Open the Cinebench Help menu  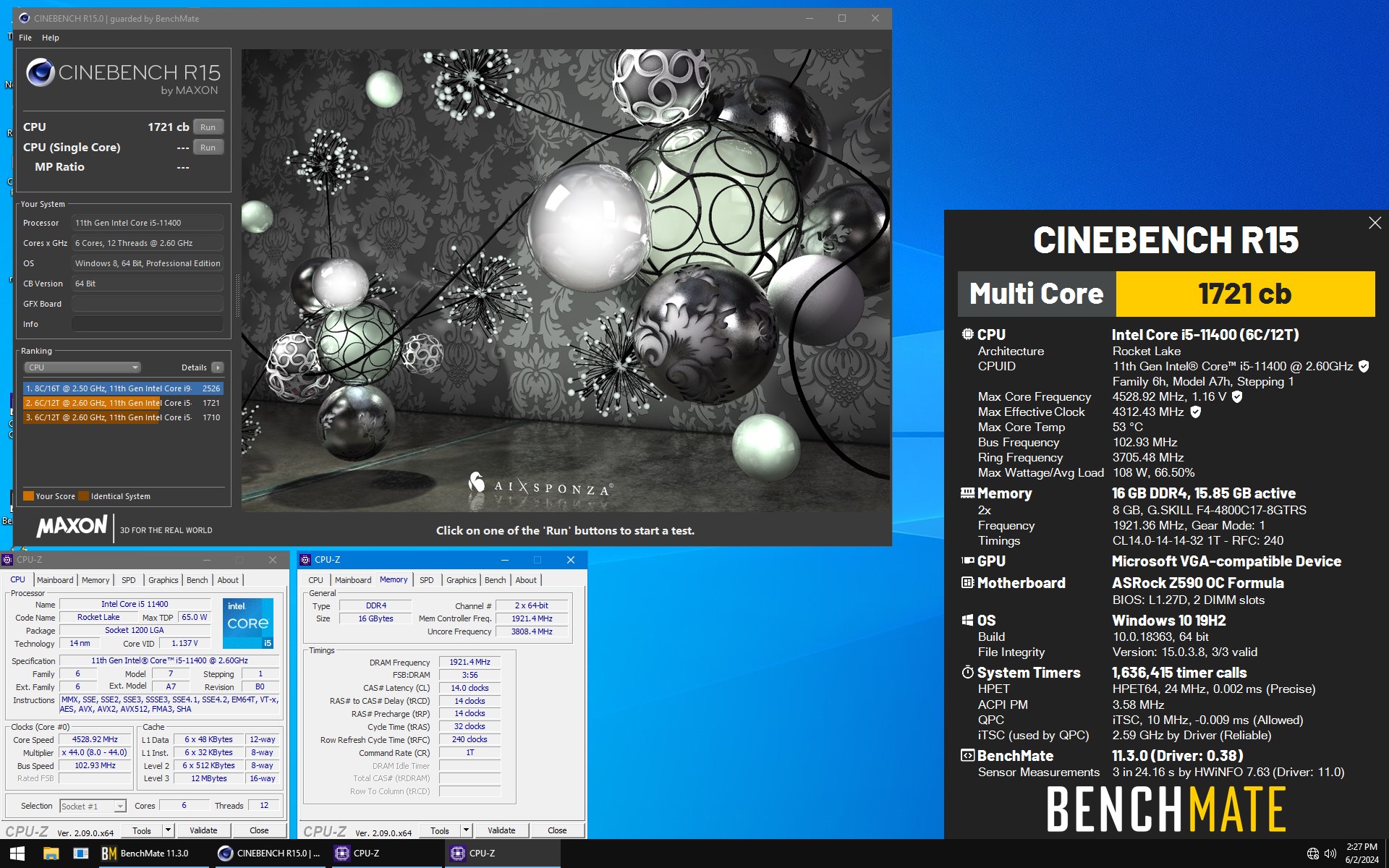[x=51, y=38]
